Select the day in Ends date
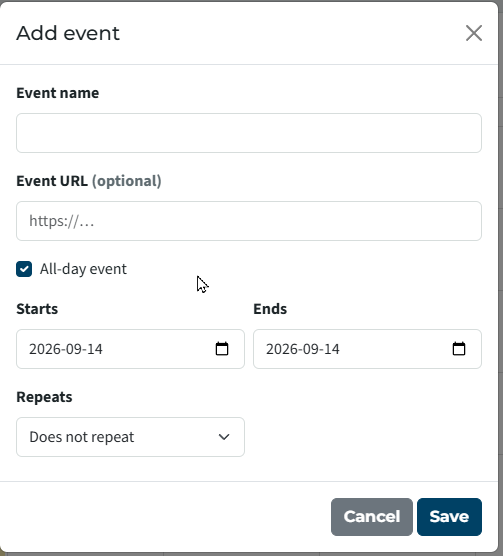503x556 pixels. [333, 349]
